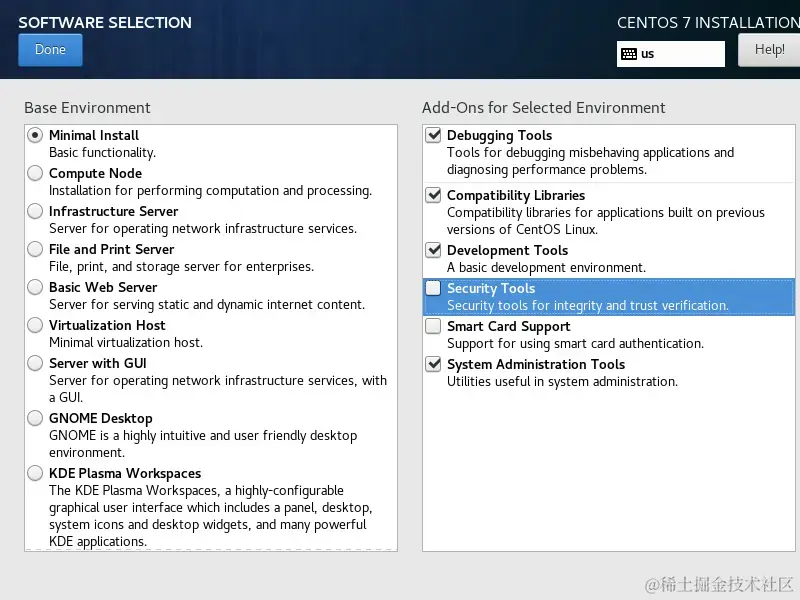Click the 'KDE Plasma Workspaces' label
The image size is (800, 600).
125,473
